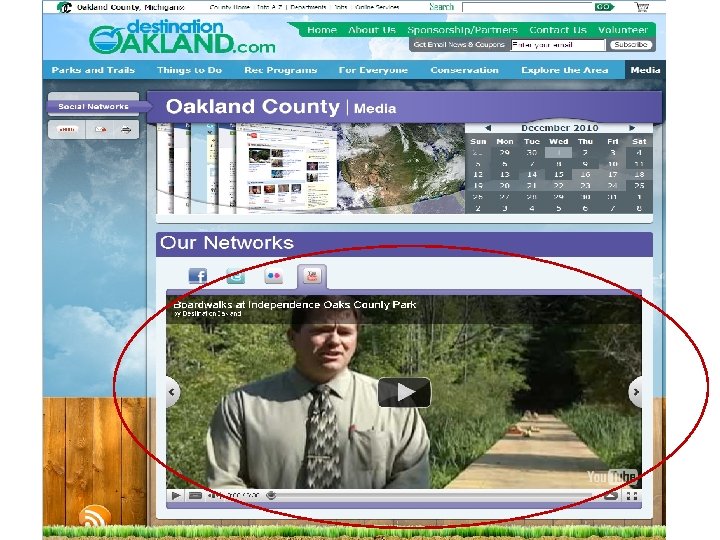The image size is (720, 540).
Task: Click the Departments link in the top bar
Action: (308, 7)
